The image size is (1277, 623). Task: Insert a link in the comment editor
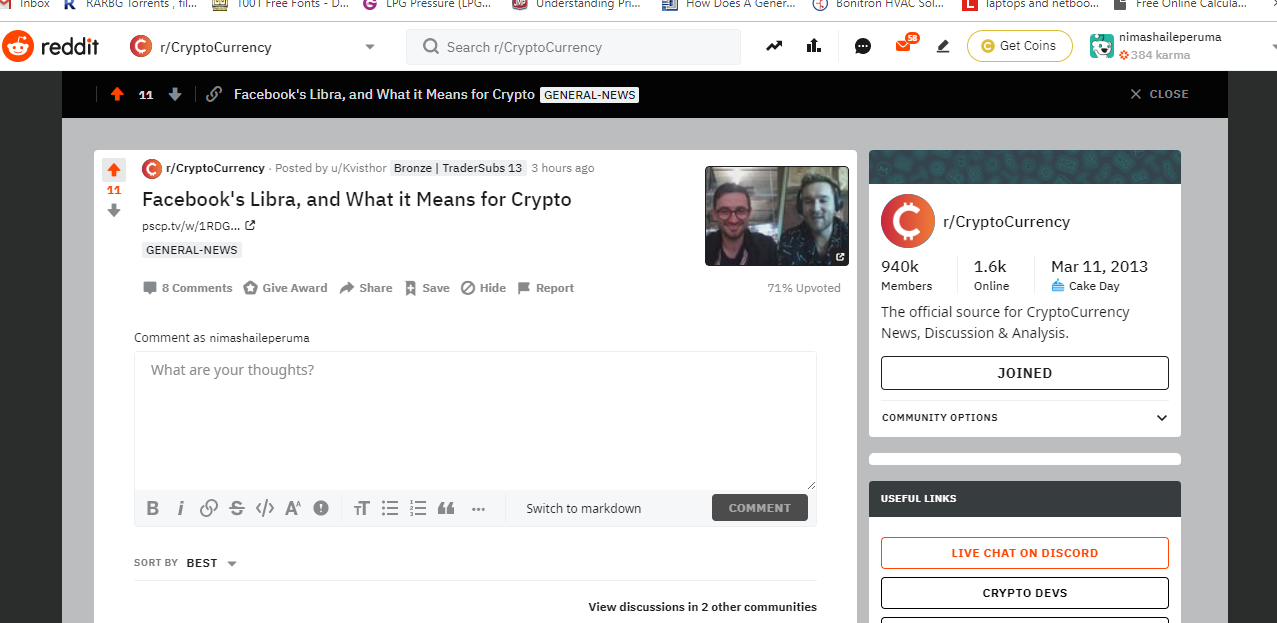point(209,508)
